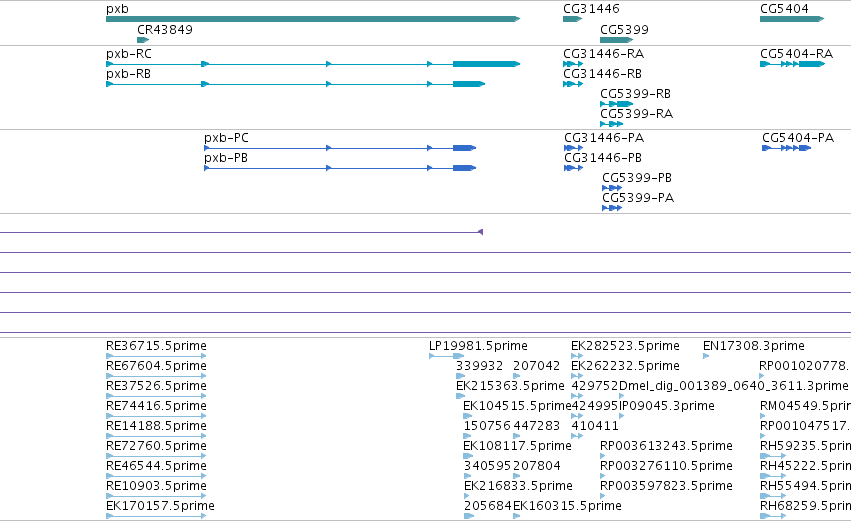Open EST starting with RH45222

click(x=805, y=466)
